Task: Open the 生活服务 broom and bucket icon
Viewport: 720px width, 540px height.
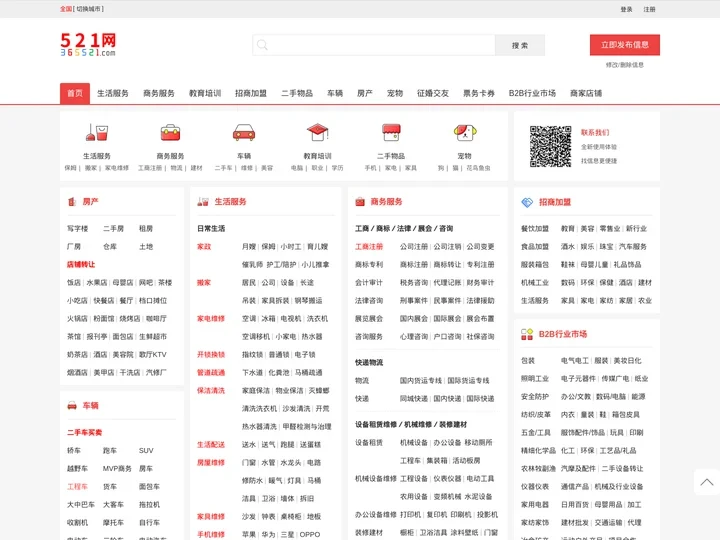Action: [x=96, y=132]
